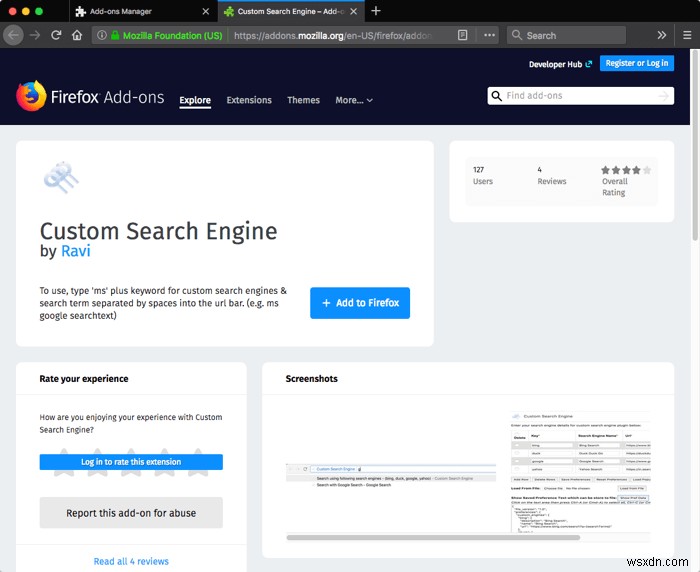Click the 127 Users statistic
This screenshot has width=700, height=572.
point(483,175)
